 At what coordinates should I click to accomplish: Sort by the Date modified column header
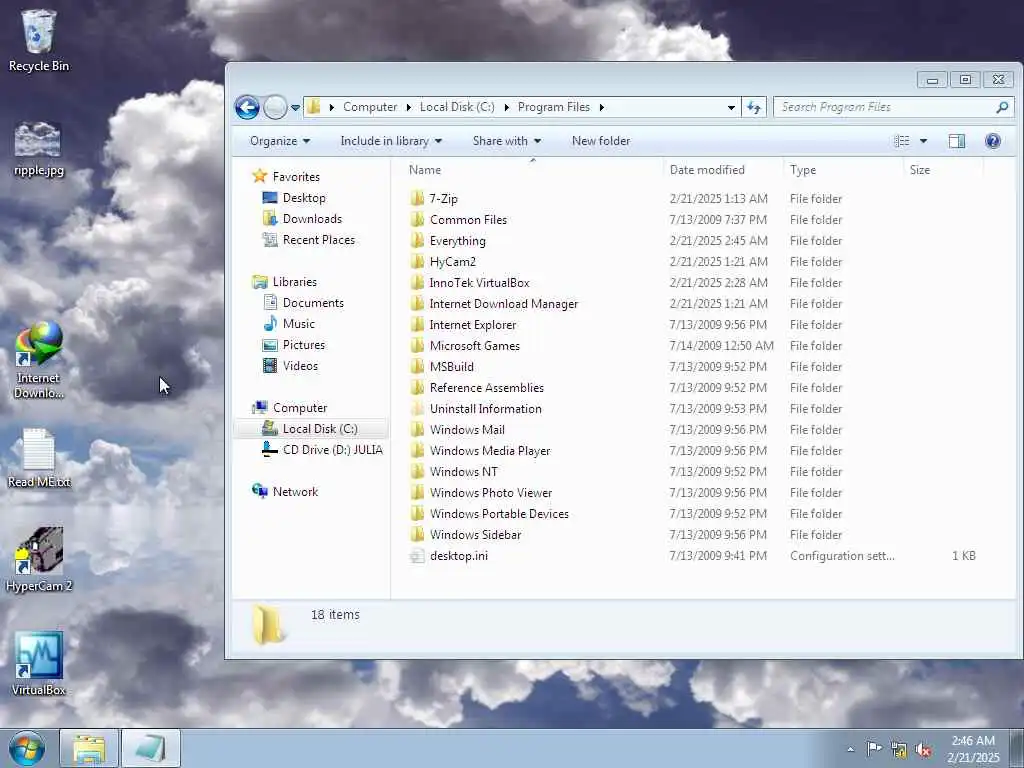[x=723, y=170]
